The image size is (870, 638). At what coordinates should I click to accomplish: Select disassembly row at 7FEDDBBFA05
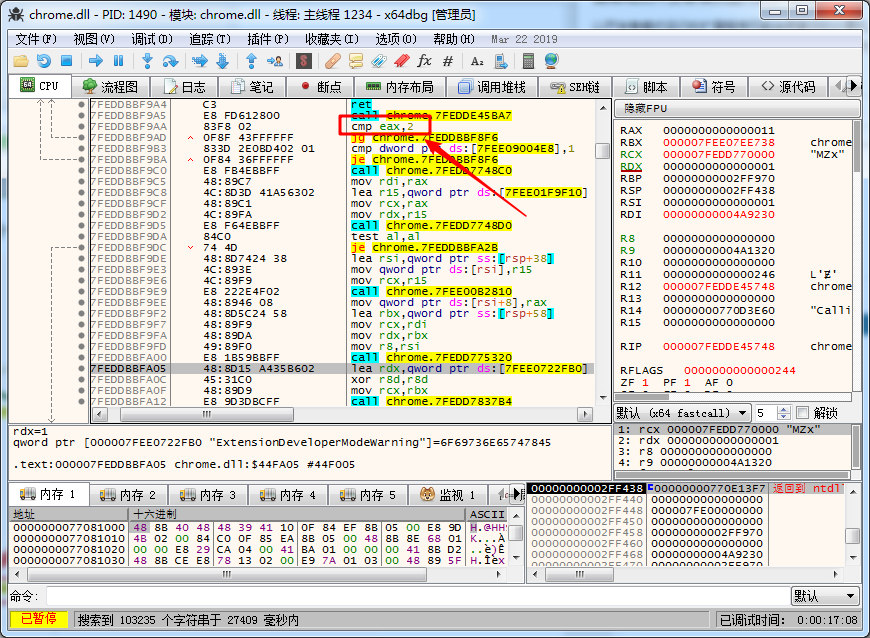tap(342, 368)
